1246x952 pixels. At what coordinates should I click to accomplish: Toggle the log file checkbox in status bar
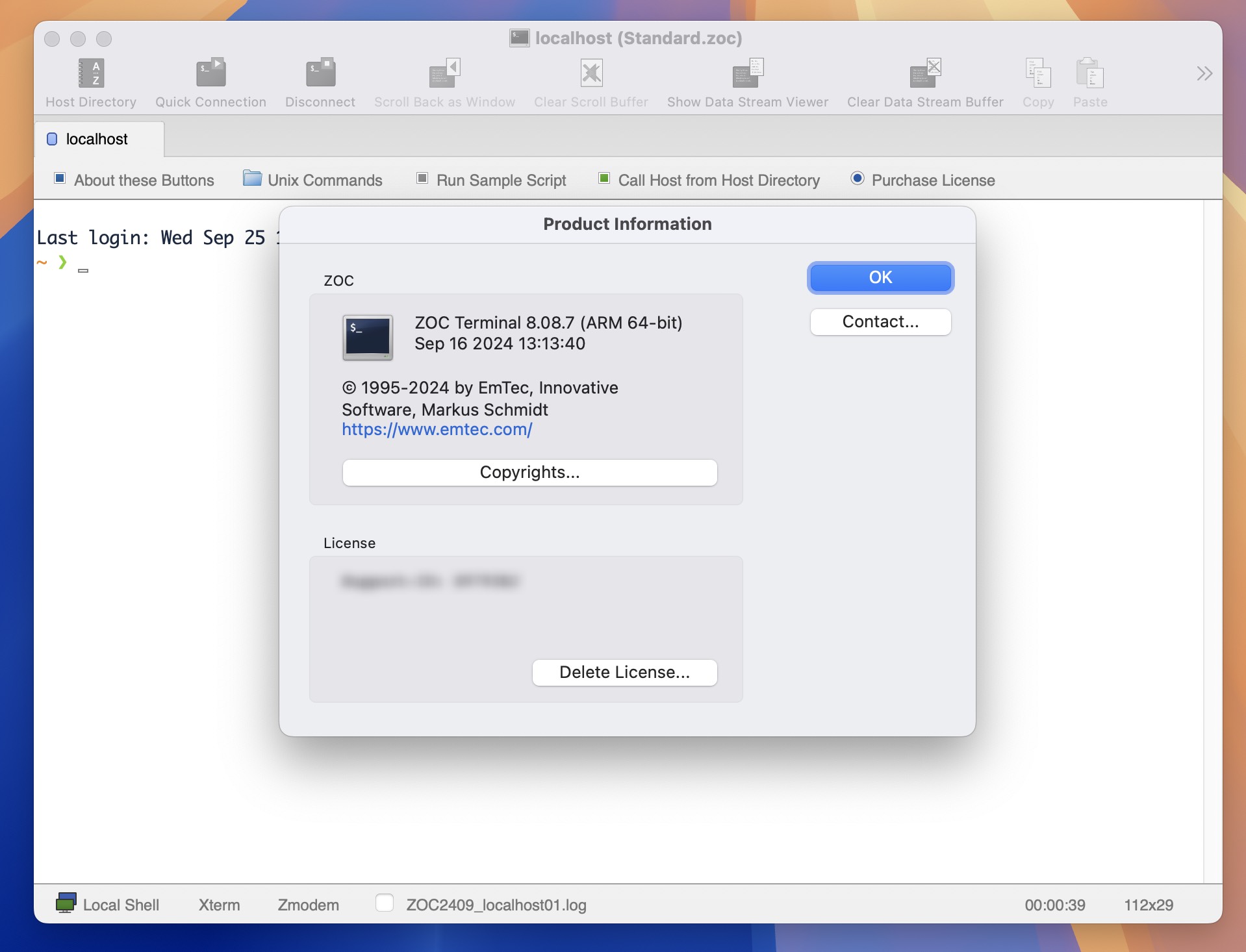(384, 903)
